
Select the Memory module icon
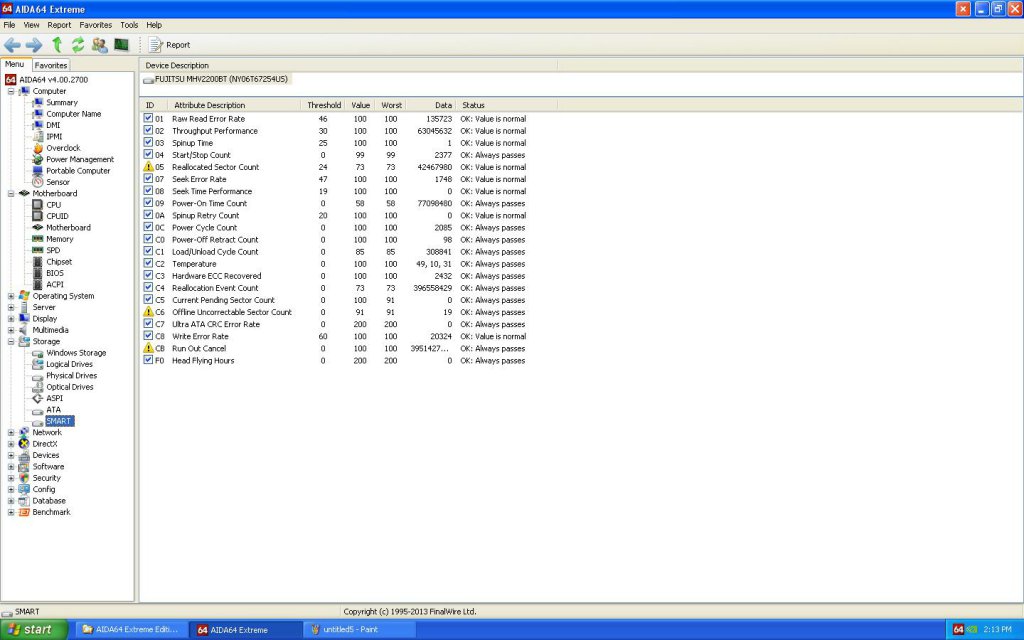tap(38, 239)
